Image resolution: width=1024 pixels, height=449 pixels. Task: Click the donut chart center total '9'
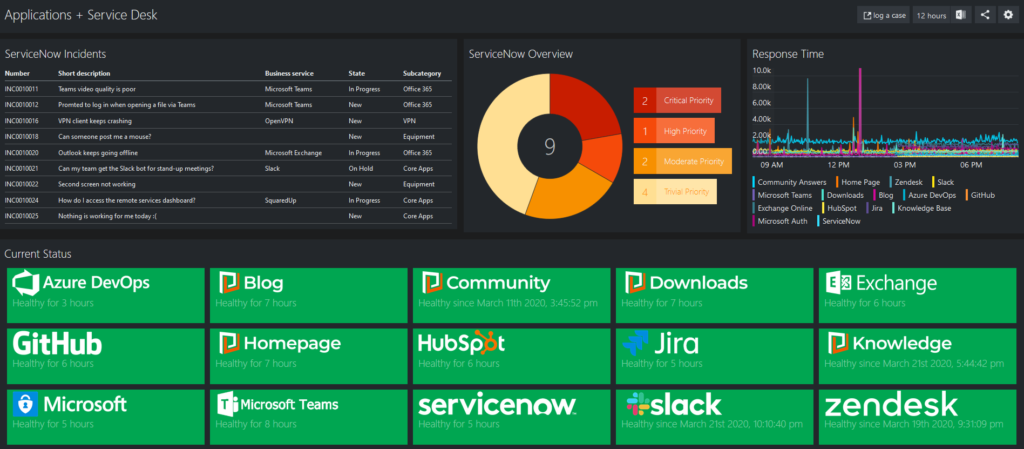(550, 147)
